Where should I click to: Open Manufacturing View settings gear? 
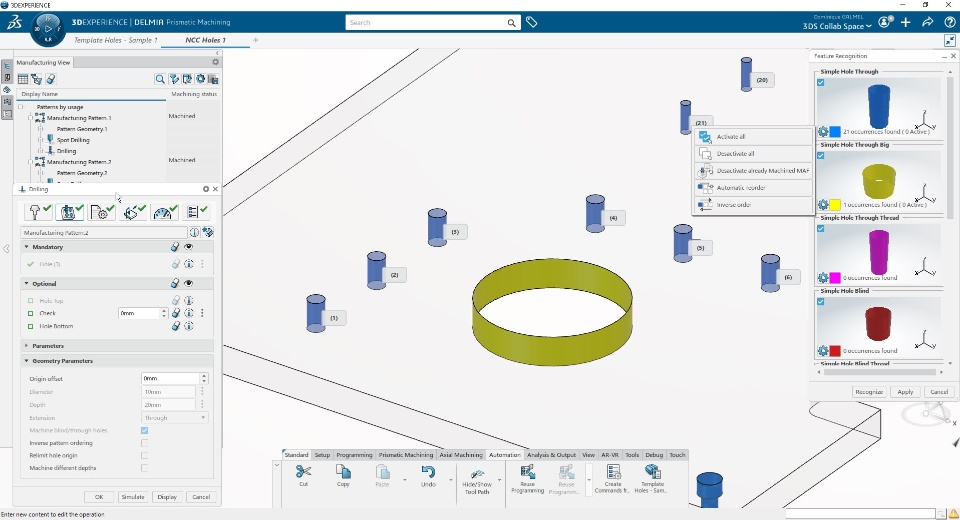pyautogui.click(x=216, y=62)
